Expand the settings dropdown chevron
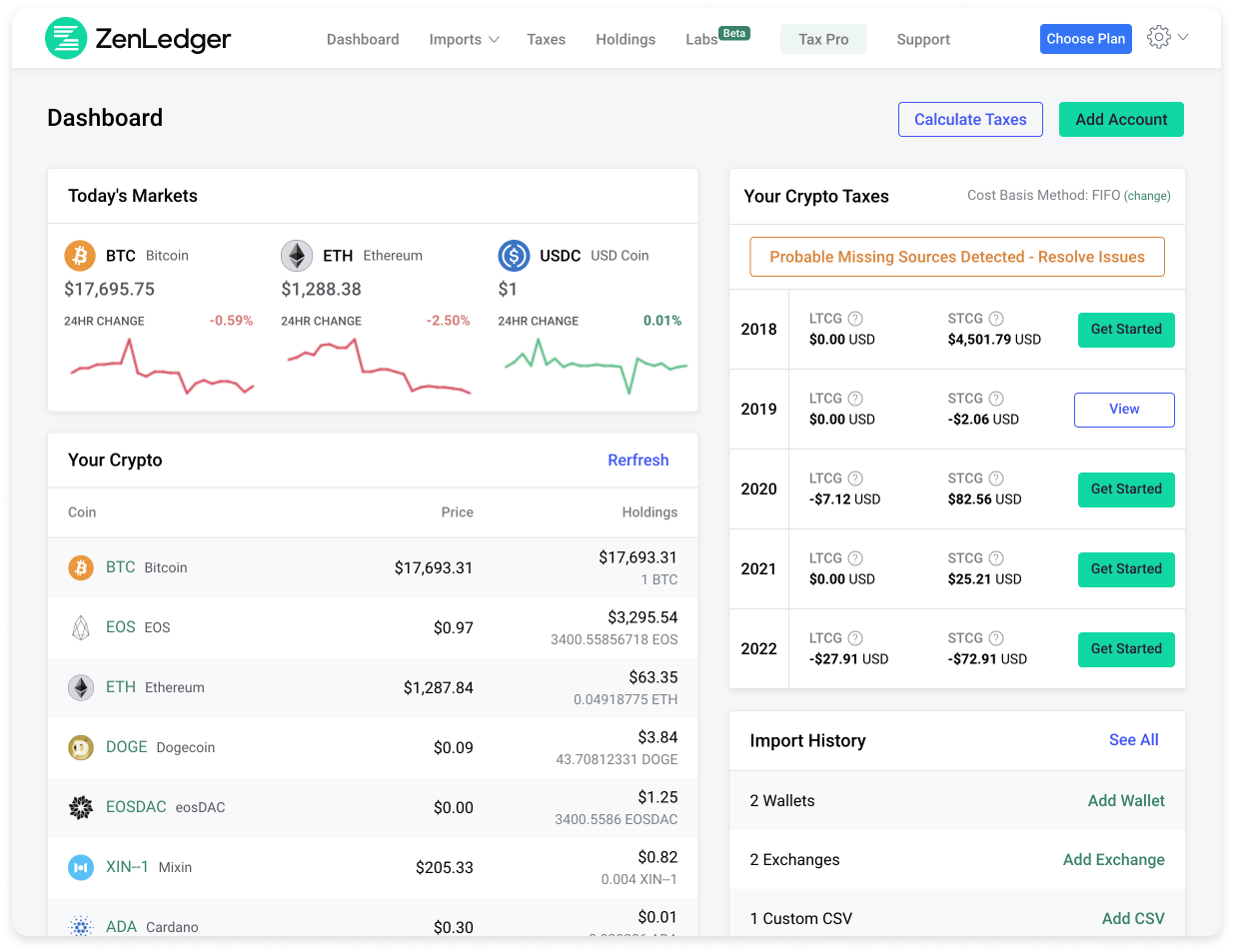The image size is (1233, 952). pos(1183,37)
